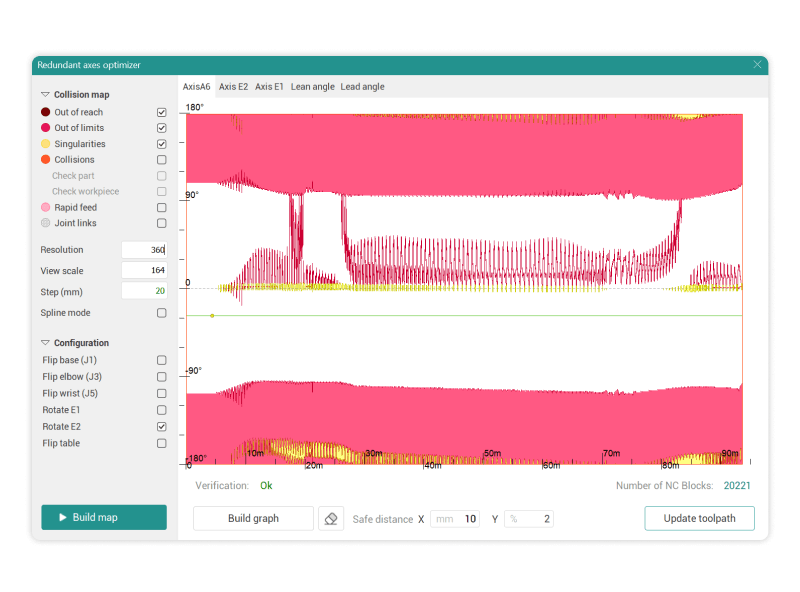Image resolution: width=800 pixels, height=592 pixels.
Task: Collapse the Collision map section
Action: click(45, 94)
